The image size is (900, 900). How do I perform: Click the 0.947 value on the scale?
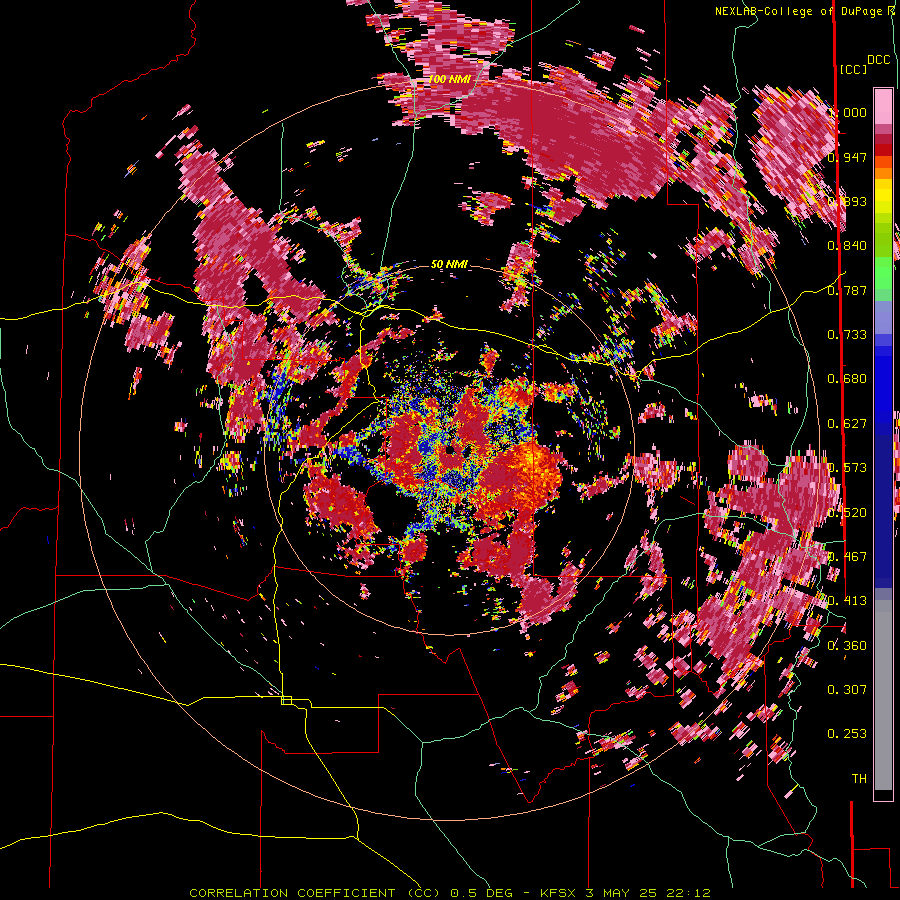(x=847, y=157)
